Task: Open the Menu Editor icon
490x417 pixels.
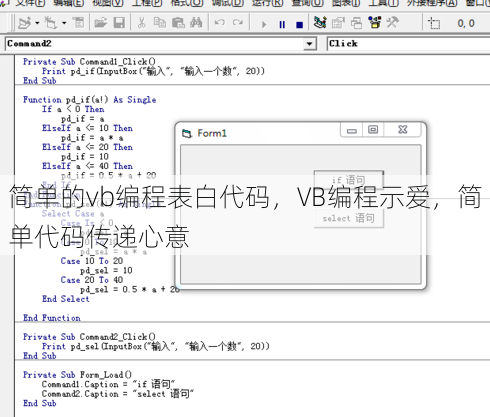Action: point(79,23)
